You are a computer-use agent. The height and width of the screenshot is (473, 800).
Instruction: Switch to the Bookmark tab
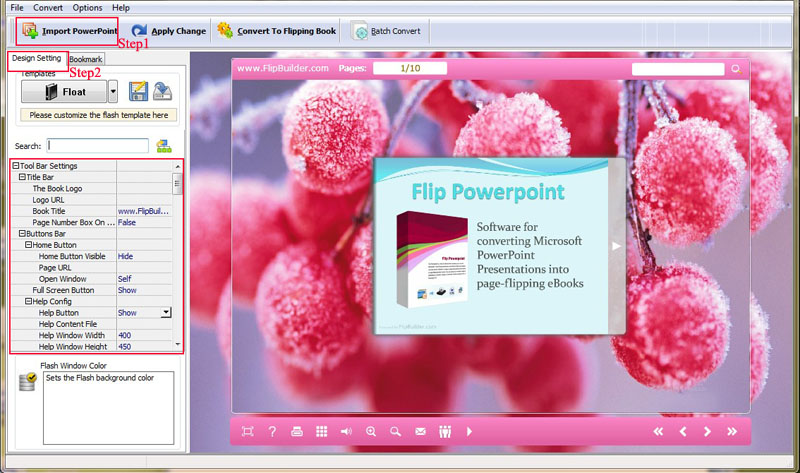(x=86, y=59)
